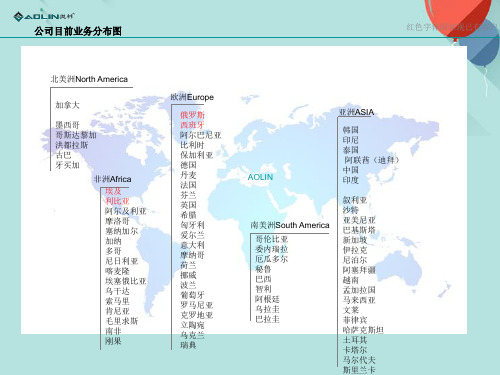Select 尼日利亚 in the Africa list
Screen dimensions: 500x375
click(x=122, y=261)
